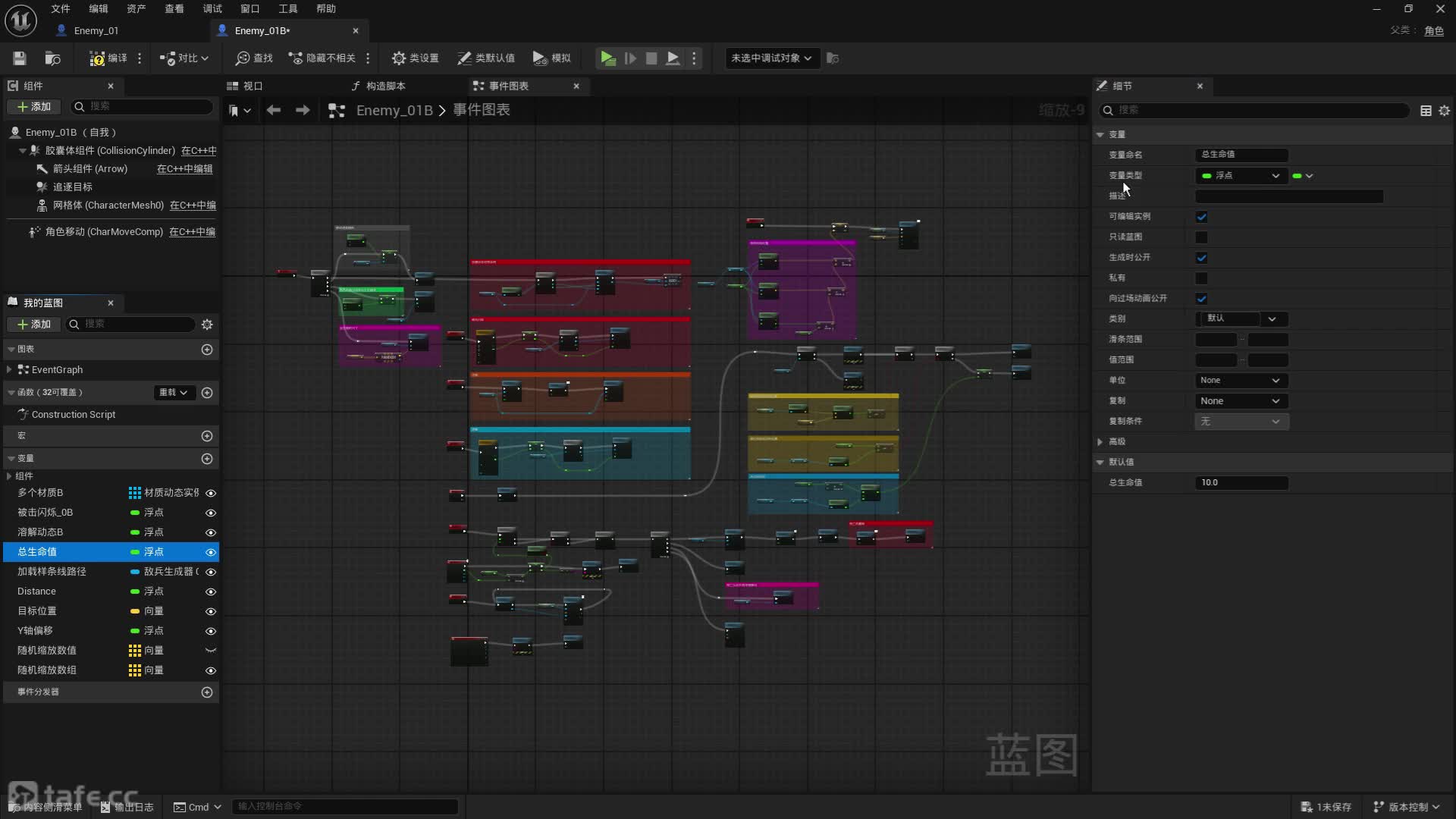Enable the Blueprint Read Only checkbox

(x=1201, y=237)
